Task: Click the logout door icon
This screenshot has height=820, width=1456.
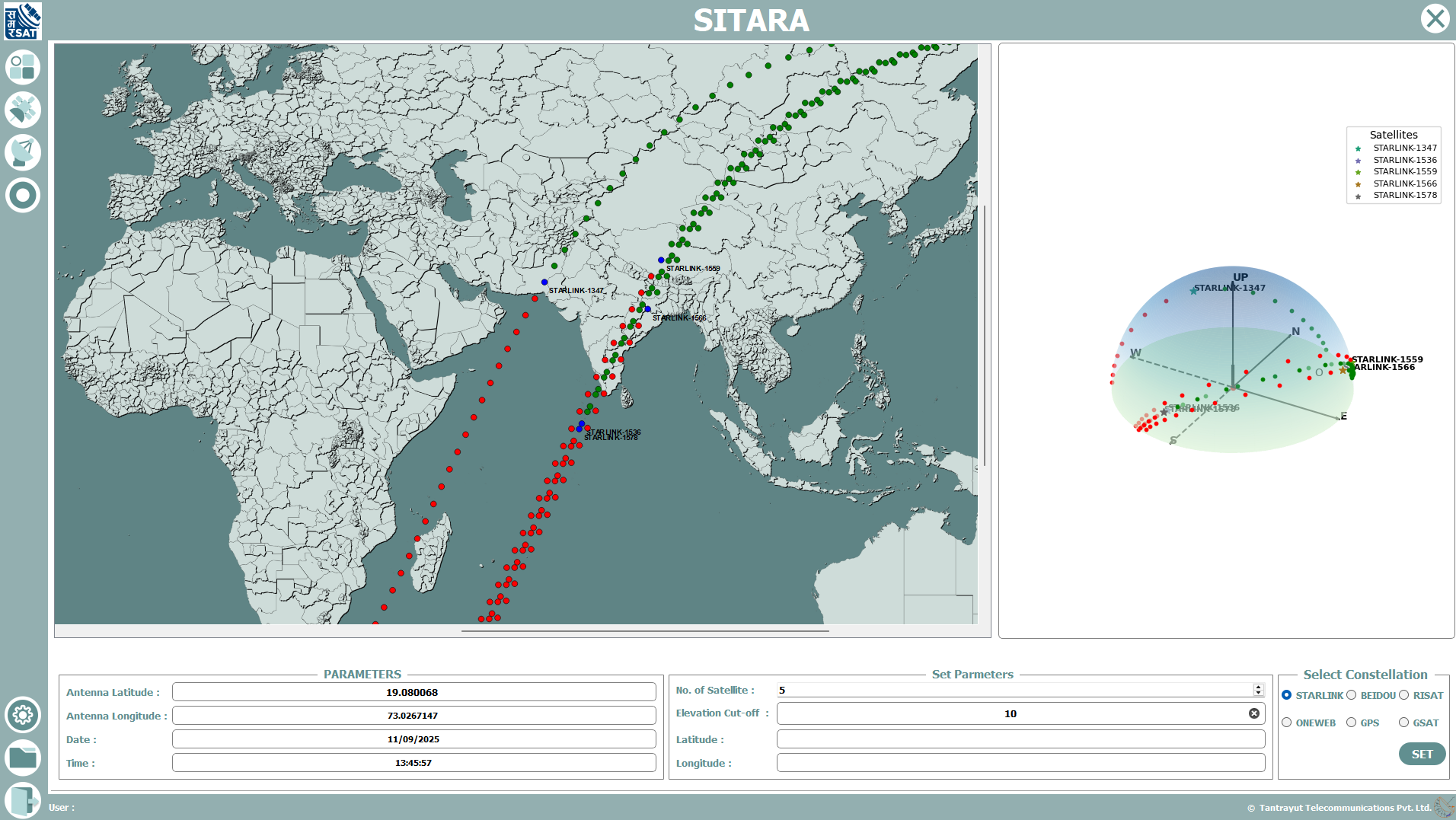Action: (x=23, y=800)
